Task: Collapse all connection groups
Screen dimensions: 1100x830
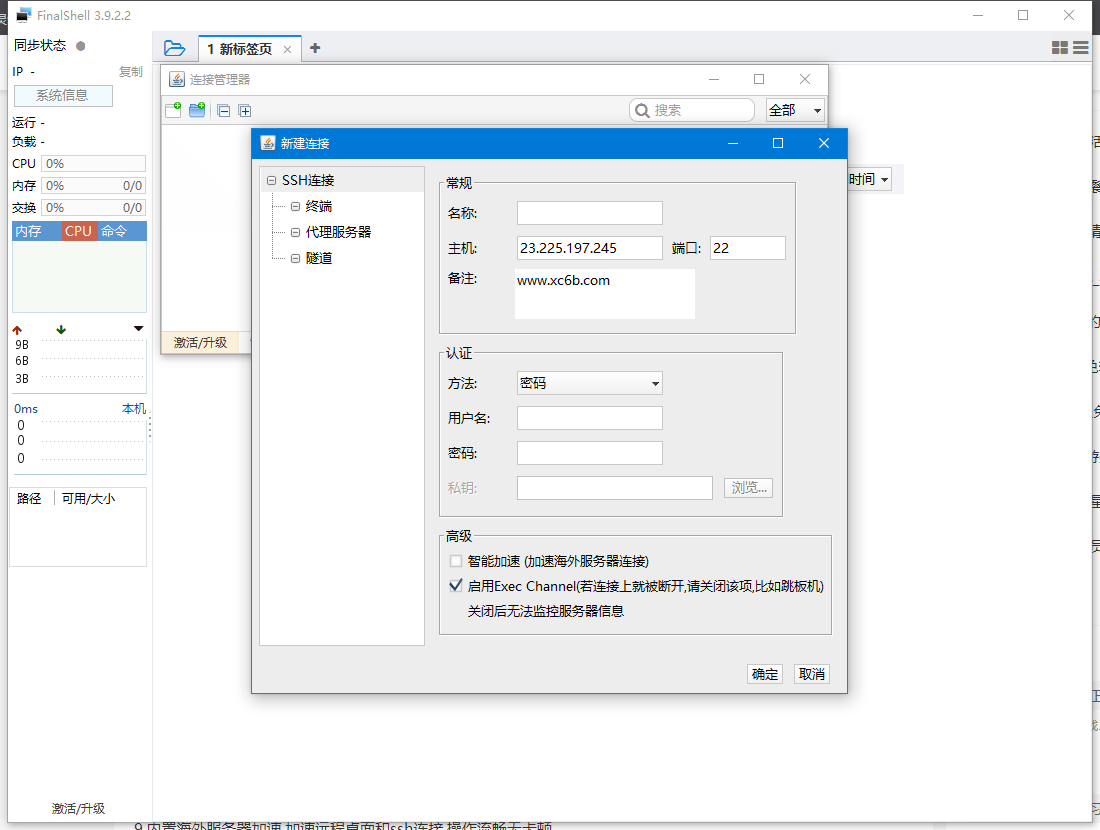Action: [223, 110]
